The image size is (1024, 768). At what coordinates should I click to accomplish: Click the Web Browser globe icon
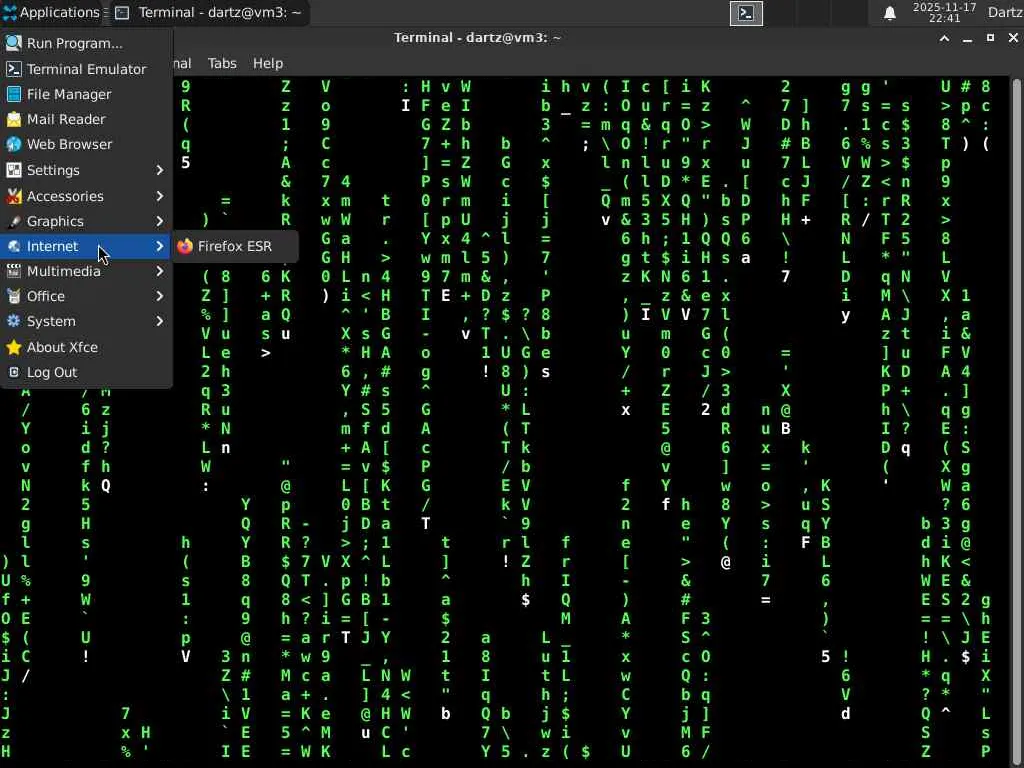pos(14,144)
